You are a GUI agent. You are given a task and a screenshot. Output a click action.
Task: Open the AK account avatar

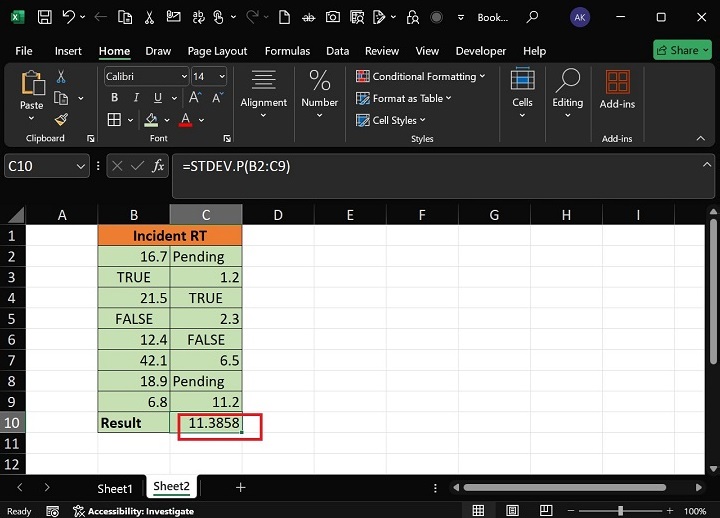click(580, 17)
